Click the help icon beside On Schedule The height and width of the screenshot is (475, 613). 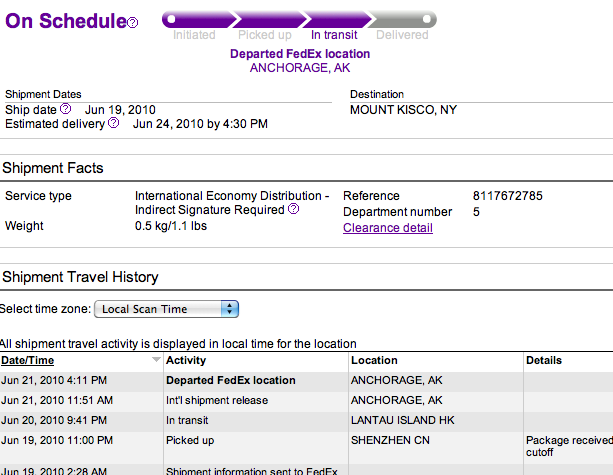(133, 23)
